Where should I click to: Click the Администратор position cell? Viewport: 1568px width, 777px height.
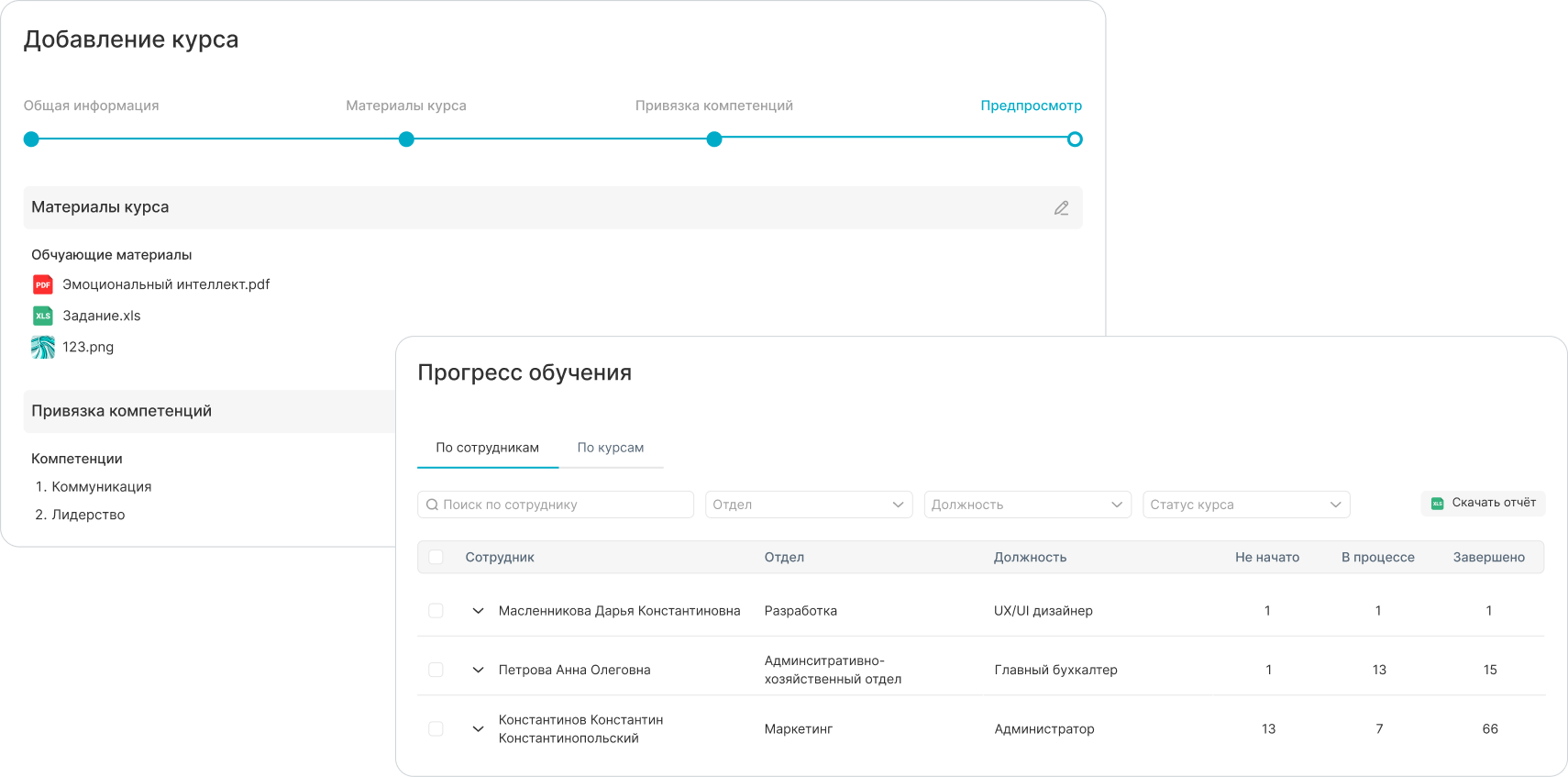[1044, 728]
